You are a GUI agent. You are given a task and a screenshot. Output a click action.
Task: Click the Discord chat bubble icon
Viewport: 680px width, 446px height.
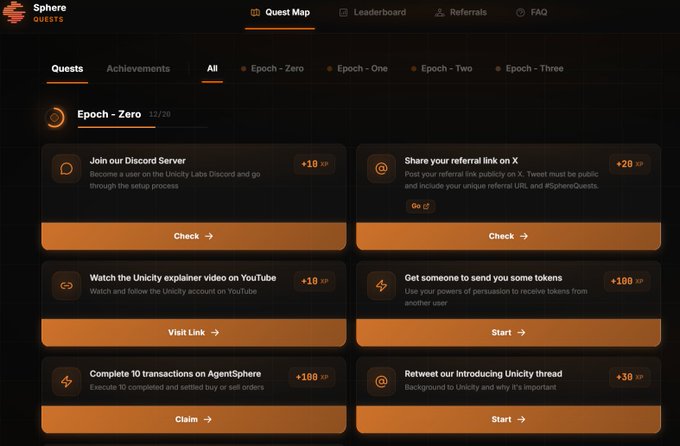pyautogui.click(x=66, y=168)
